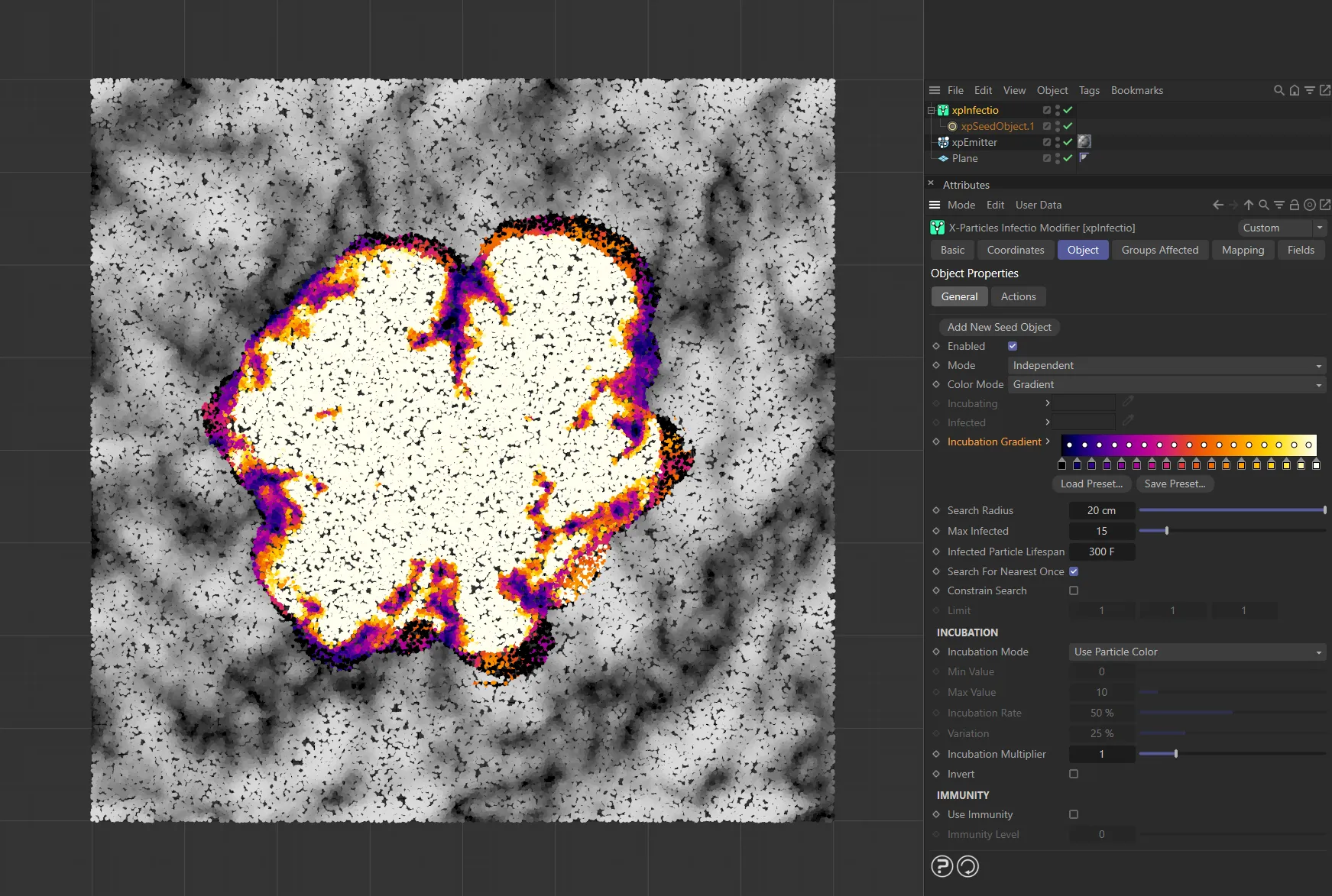This screenshot has width=1332, height=896.
Task: Toggle Use Immunity checkbox
Action: [1074, 814]
